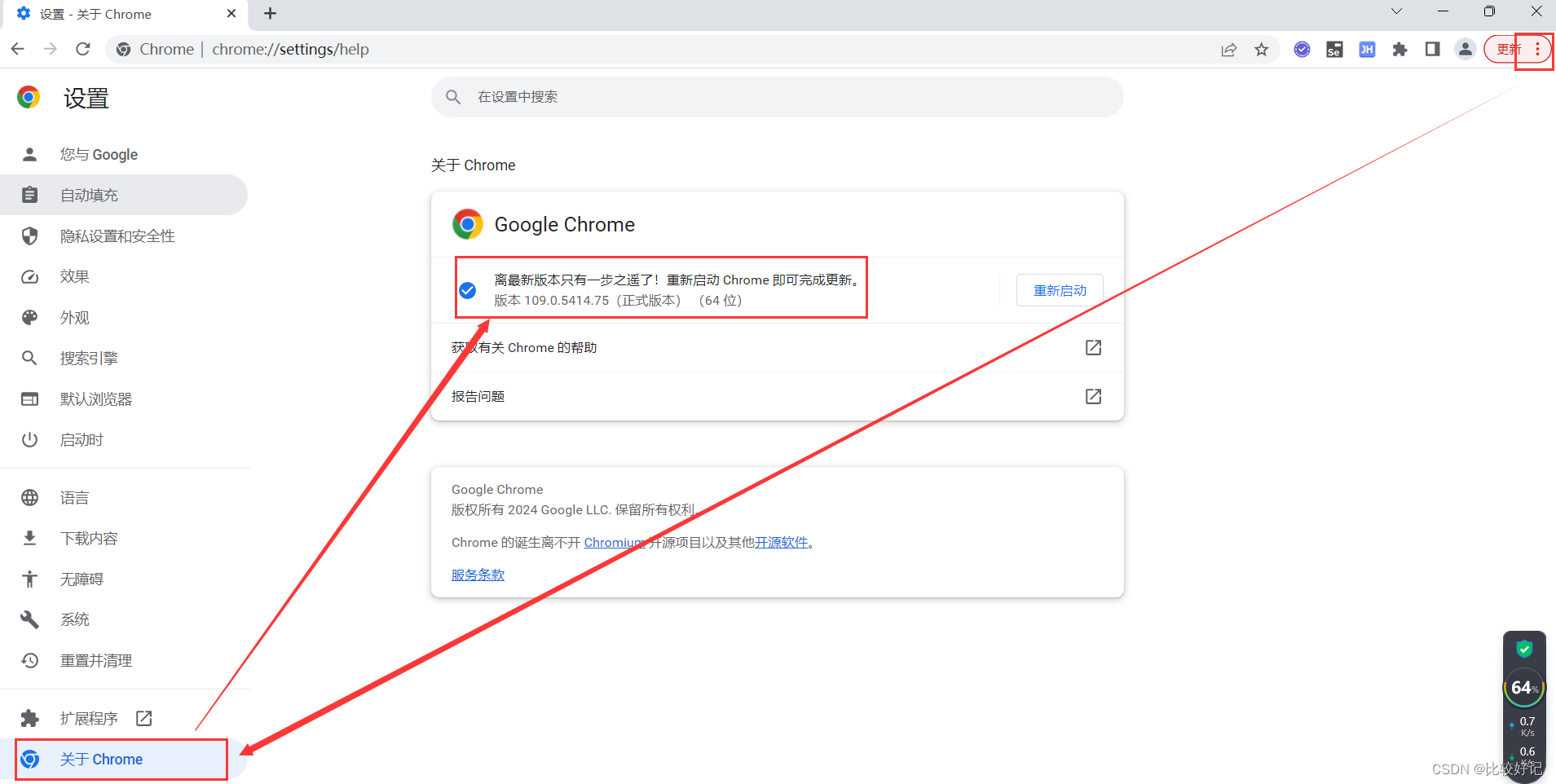Share this page via the share icon
The image size is (1556, 784).
[1229, 50]
